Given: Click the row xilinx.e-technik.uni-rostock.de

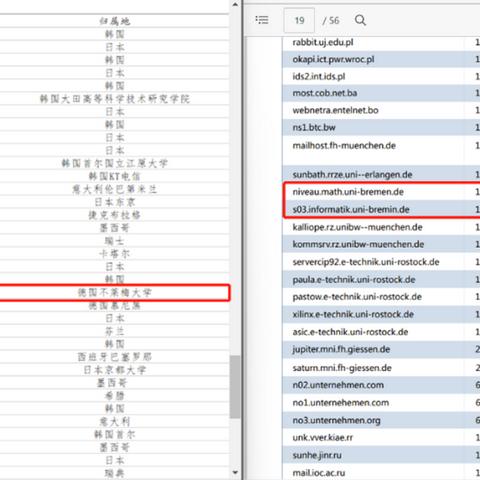Looking at the screenshot, I should (381, 314).
